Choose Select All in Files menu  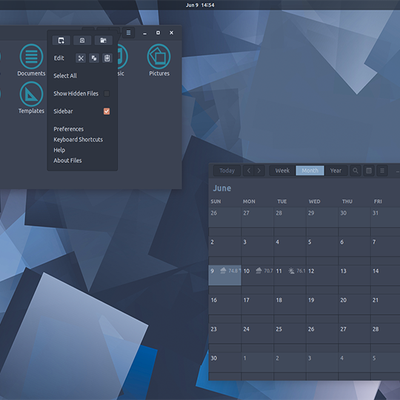tap(65, 76)
